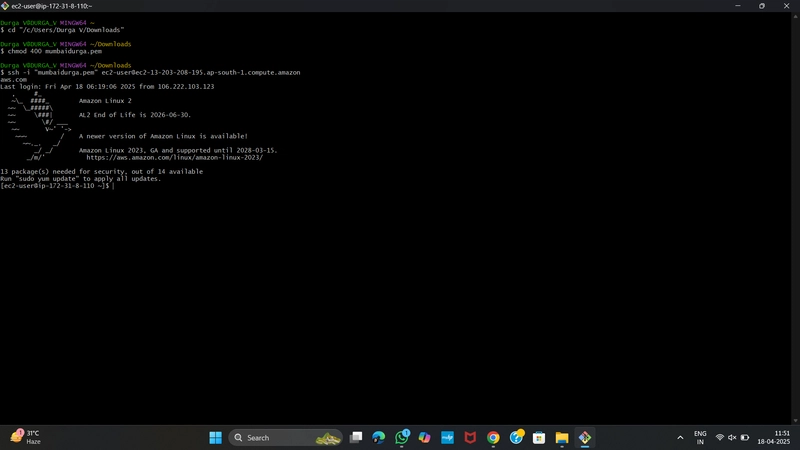Click the Git Bash icon in the title bar
Image resolution: width=800 pixels, height=450 pixels.
point(5,6)
